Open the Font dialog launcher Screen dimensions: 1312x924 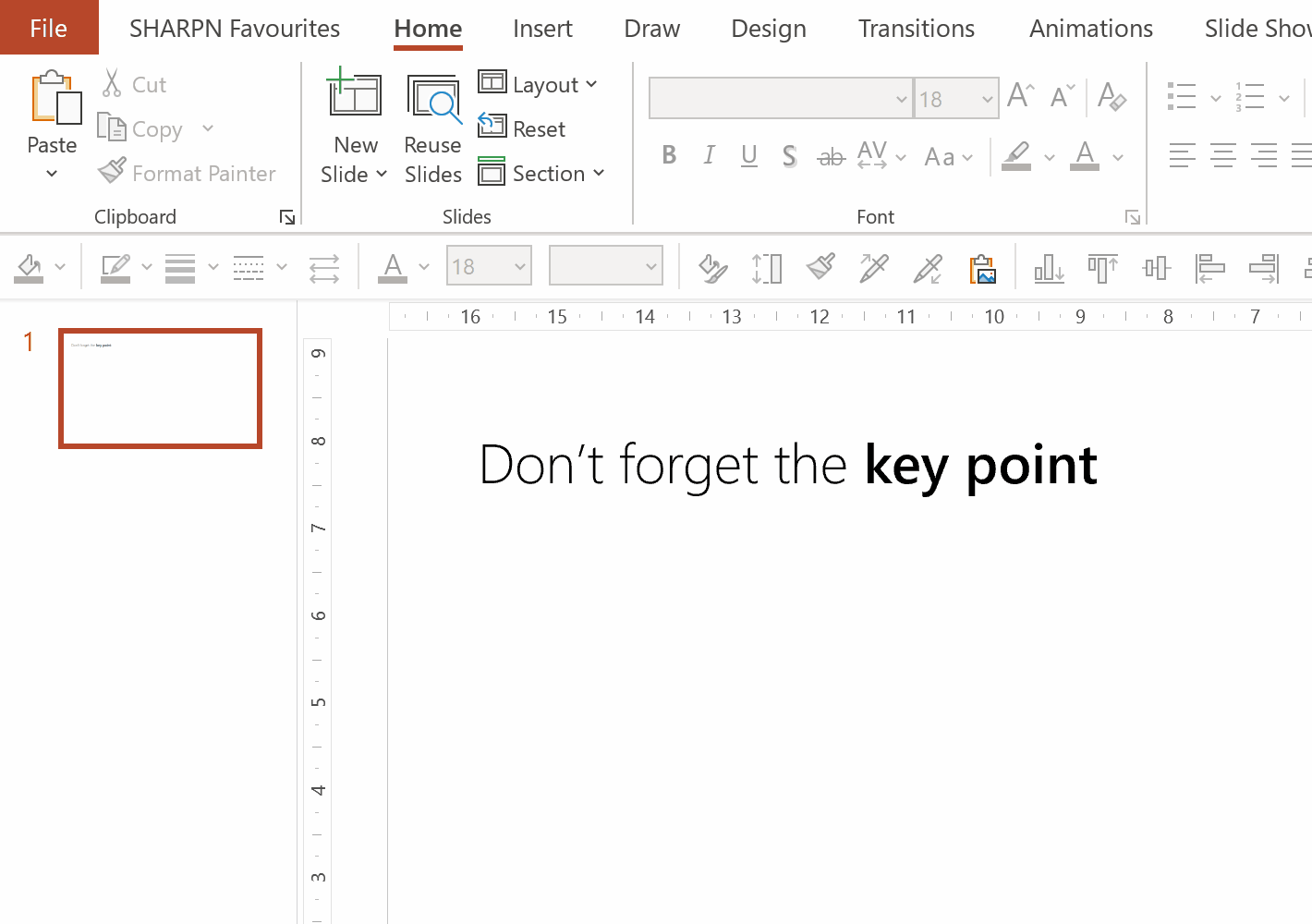click(x=1132, y=216)
